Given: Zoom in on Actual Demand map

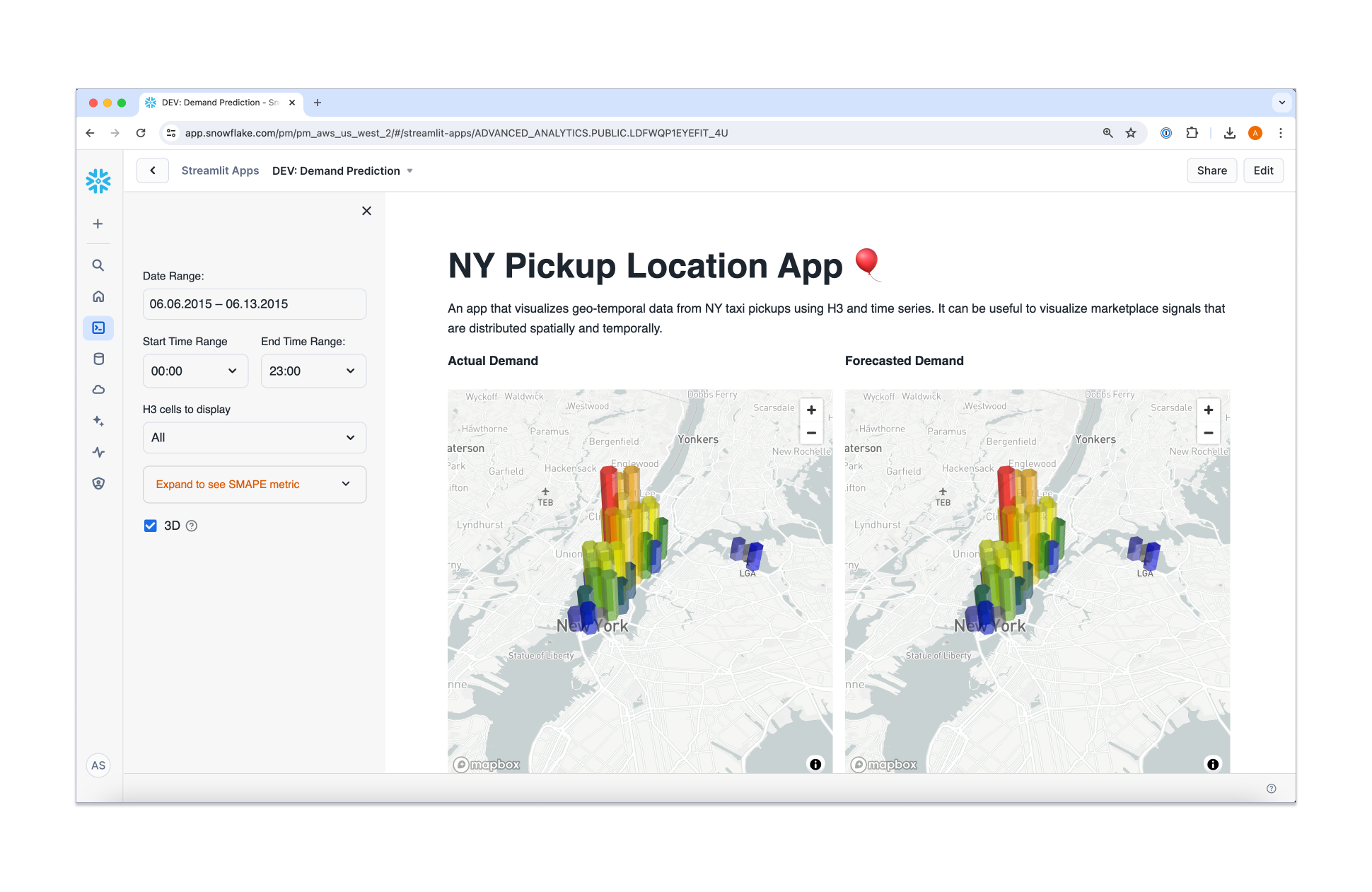Looking at the screenshot, I should tap(811, 410).
